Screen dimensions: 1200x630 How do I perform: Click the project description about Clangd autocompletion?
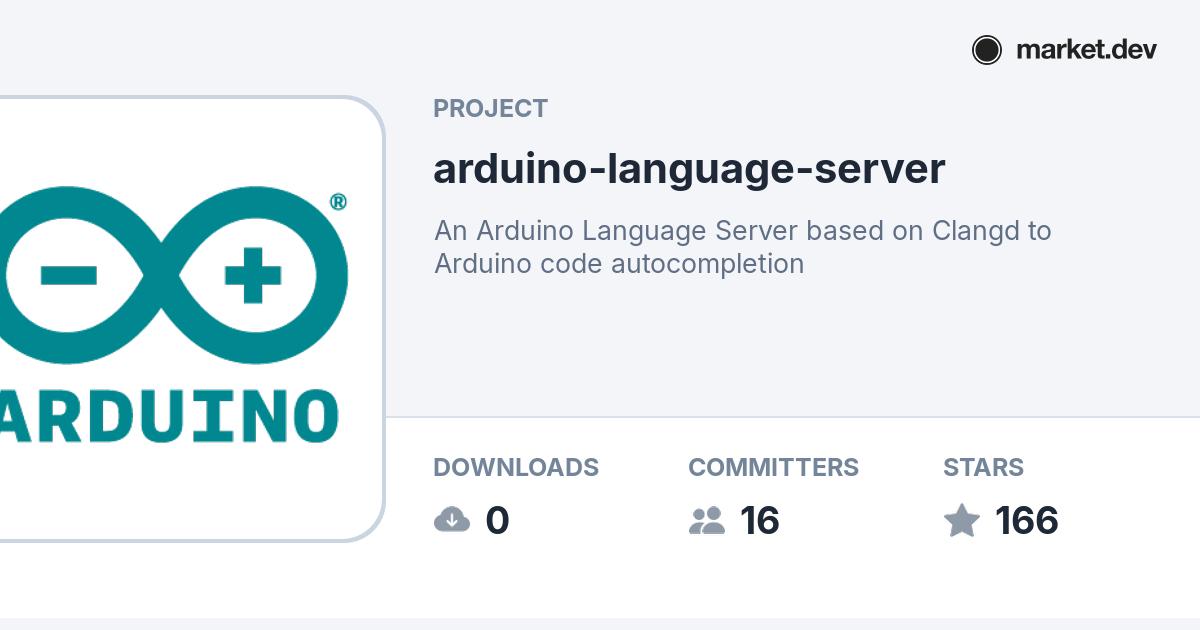point(742,247)
